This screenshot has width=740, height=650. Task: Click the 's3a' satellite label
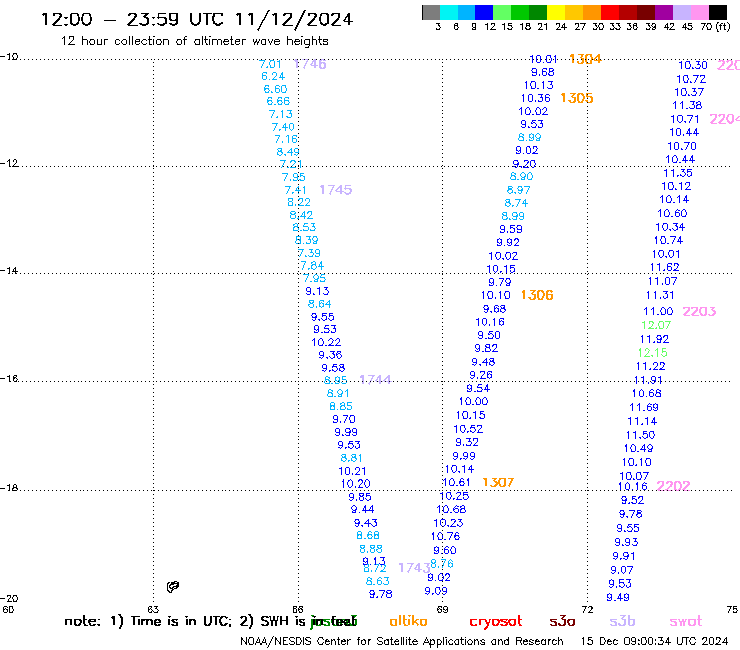(x=562, y=622)
